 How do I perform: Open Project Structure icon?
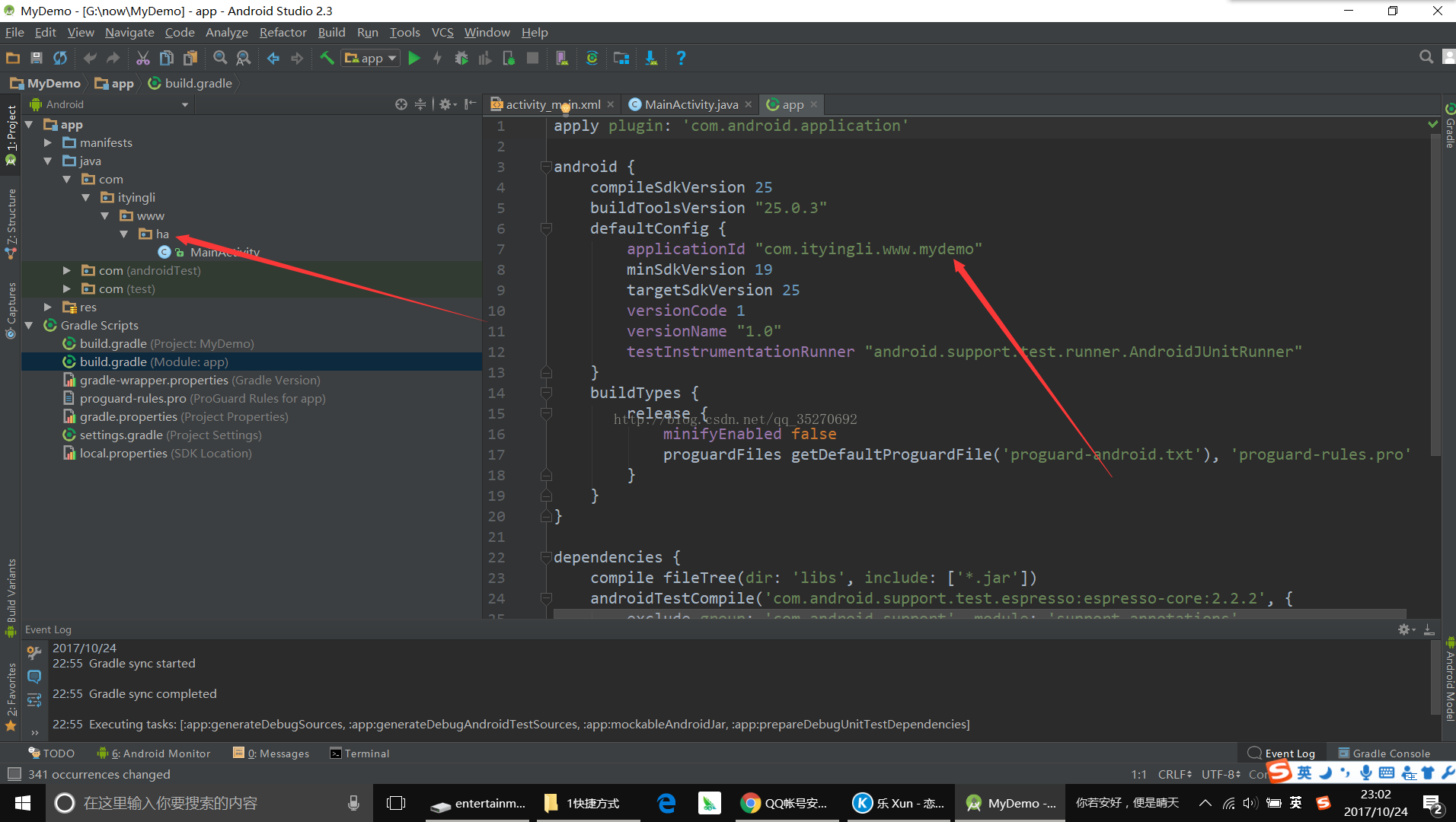pos(621,58)
